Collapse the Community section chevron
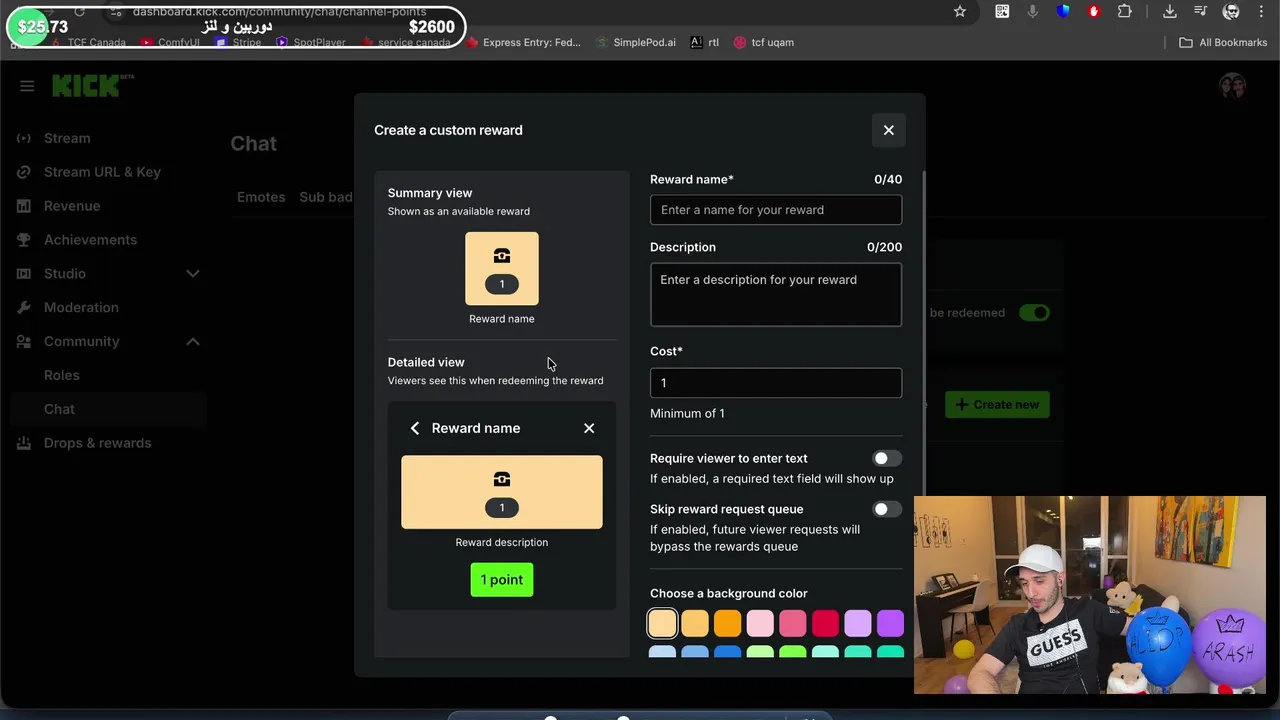 [193, 342]
